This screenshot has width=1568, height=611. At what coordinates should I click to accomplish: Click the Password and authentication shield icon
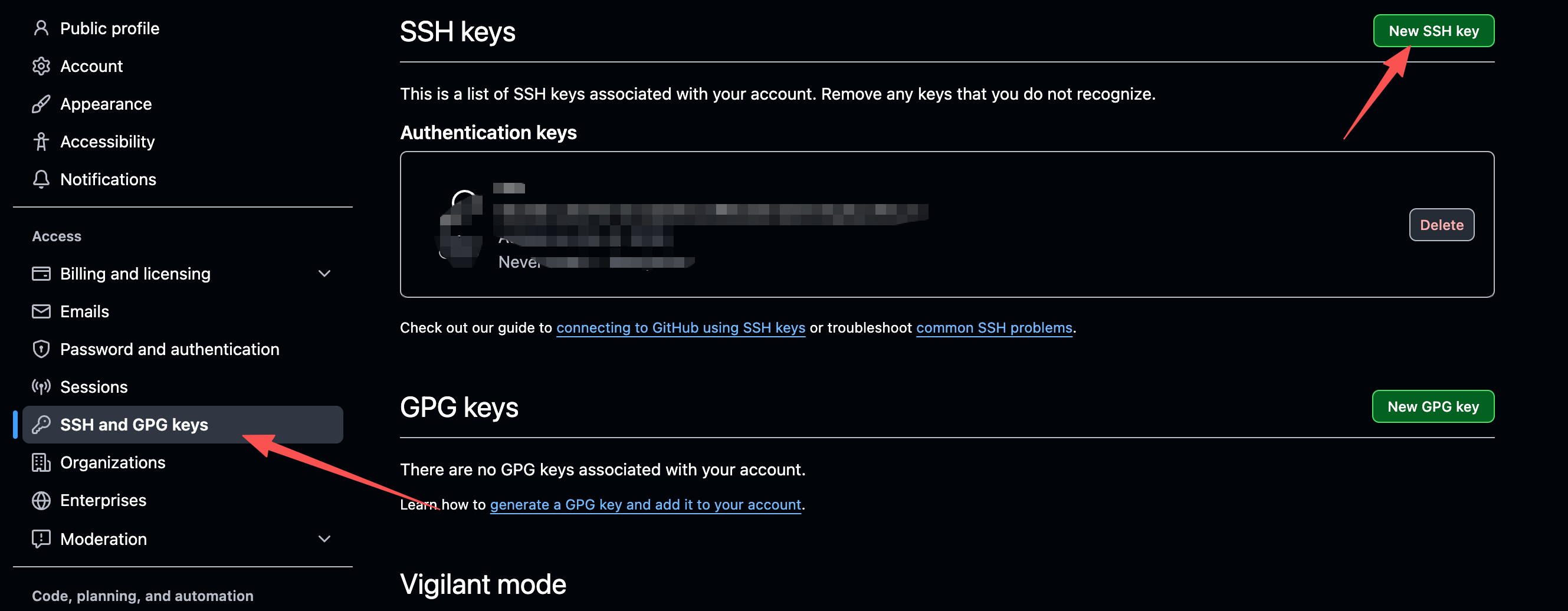[41, 349]
